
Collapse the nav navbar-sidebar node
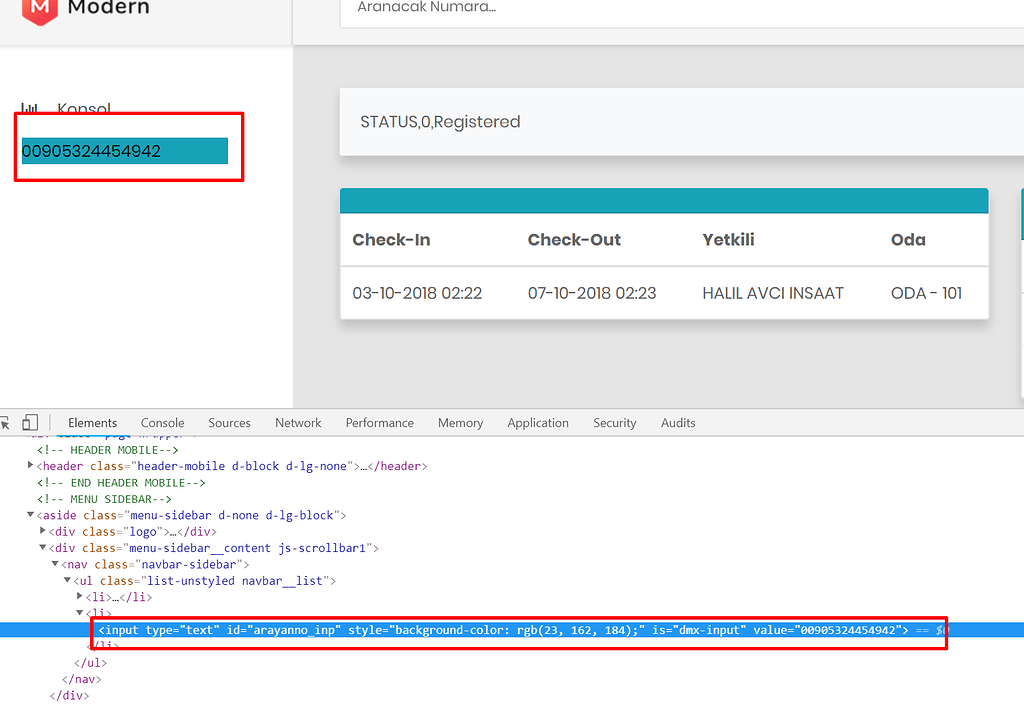click(x=55, y=564)
